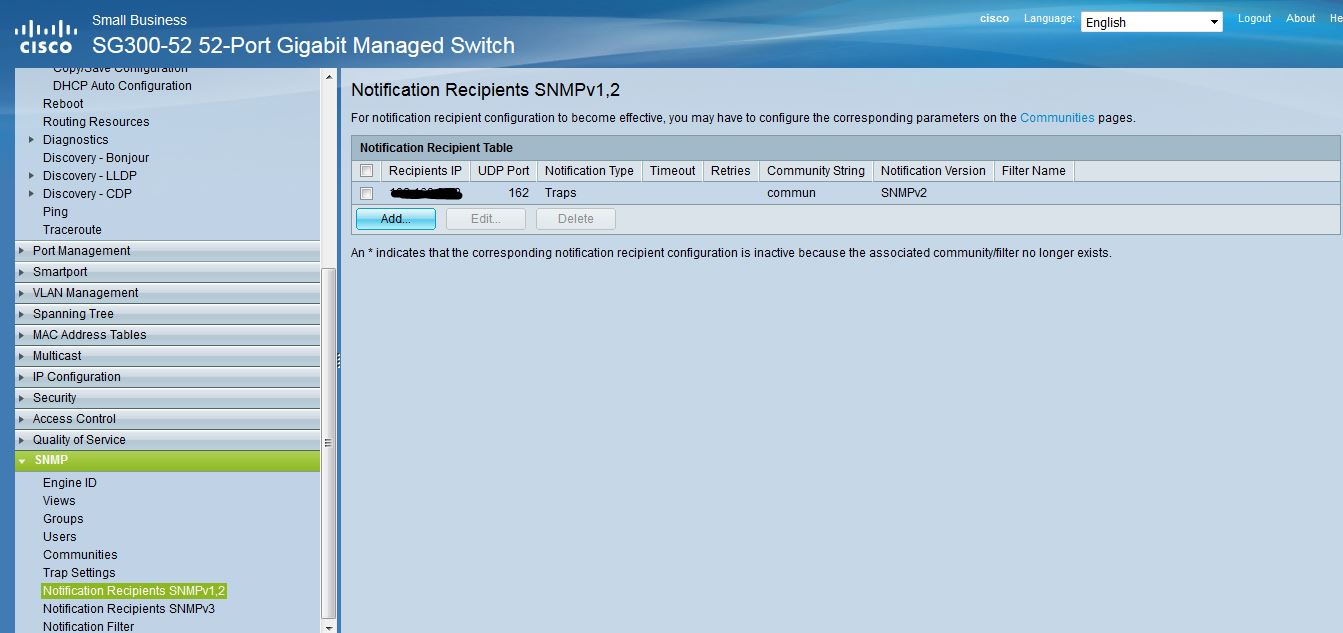Open Communities in the SNMP menu
Viewport: 1343px width, 633px height.
[80, 555]
